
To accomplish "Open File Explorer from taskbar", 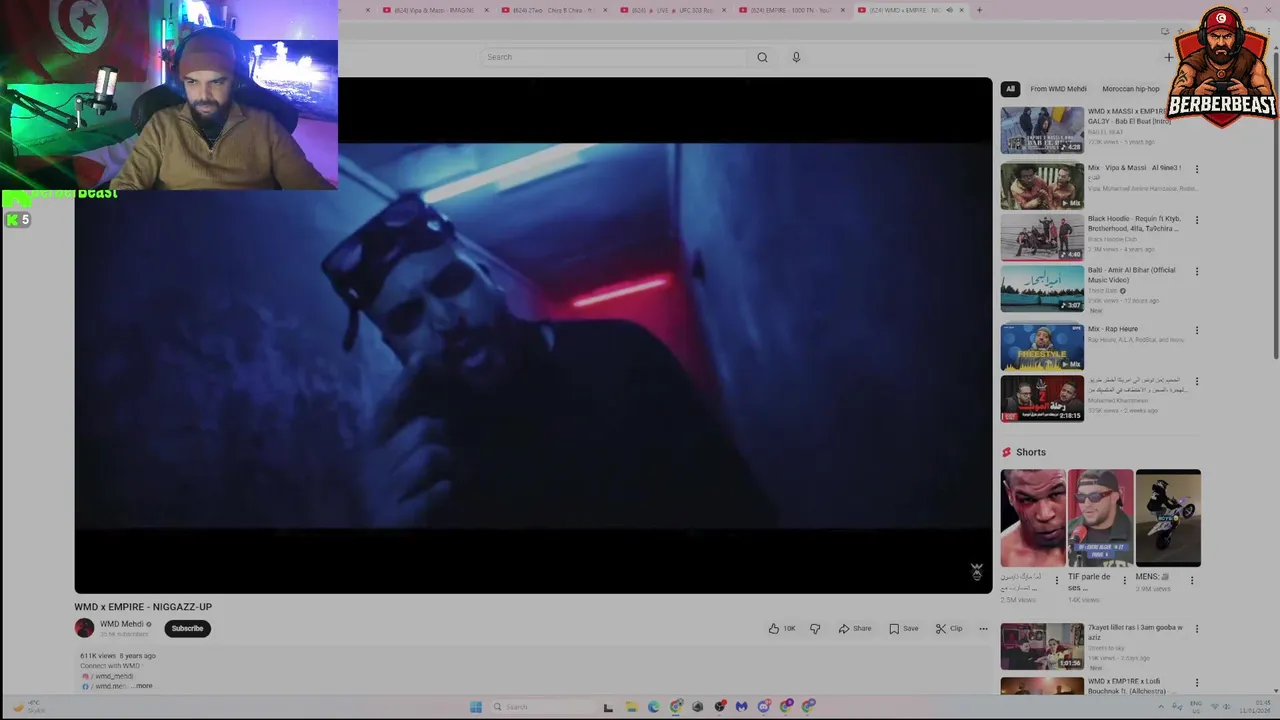I will (631, 707).
